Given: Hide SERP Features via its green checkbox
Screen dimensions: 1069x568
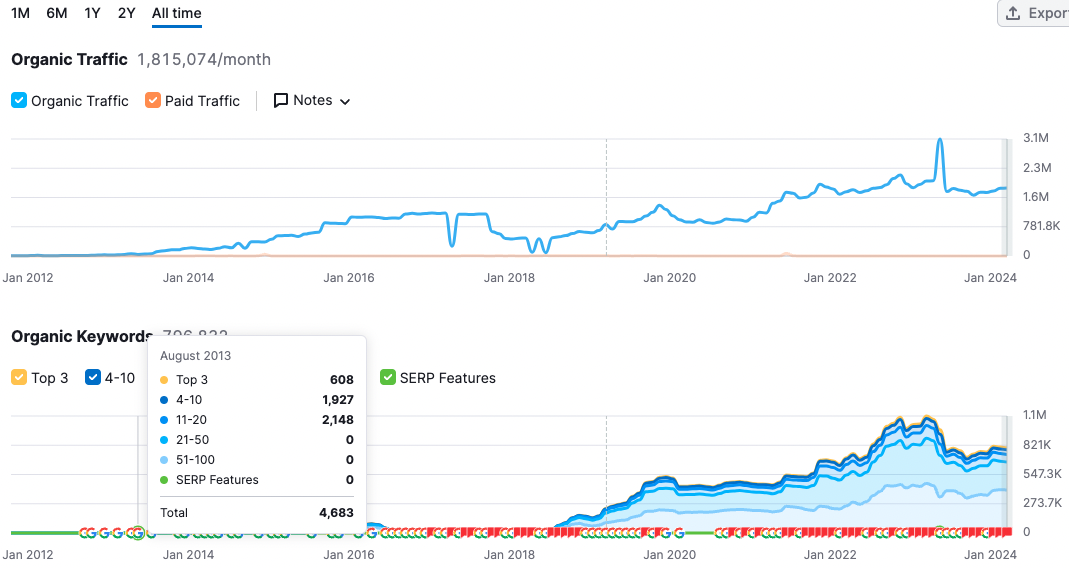Looking at the screenshot, I should [388, 377].
